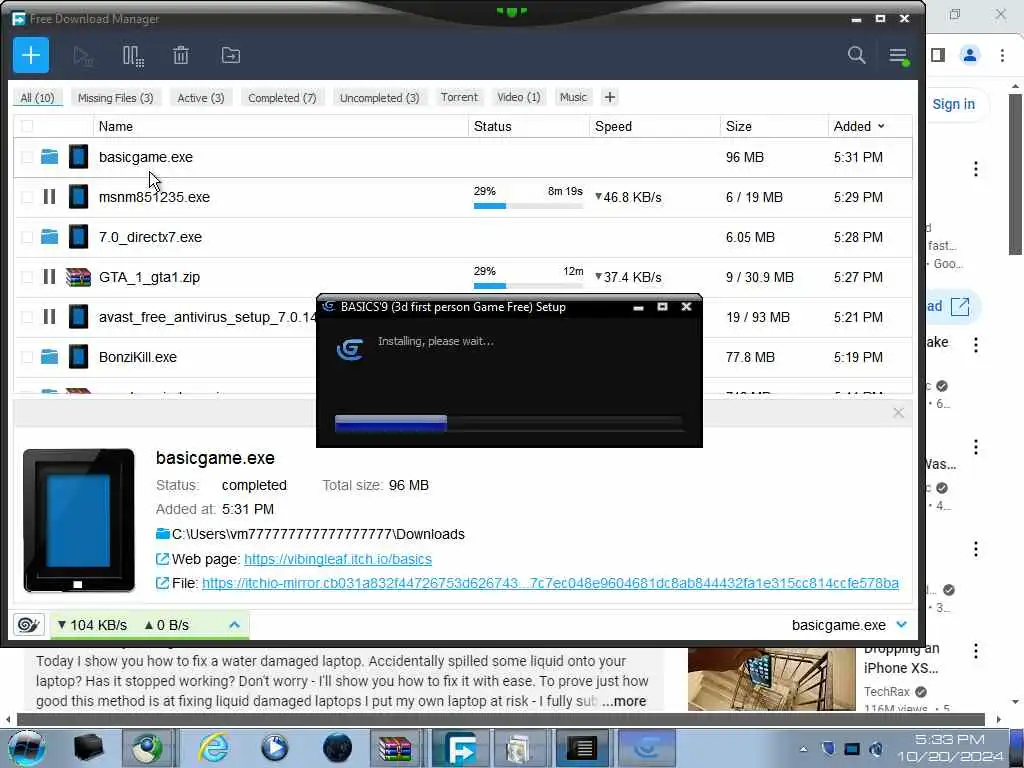Toggle the select-all checkbox in header
Image resolution: width=1024 pixels, height=768 pixels.
click(x=27, y=126)
